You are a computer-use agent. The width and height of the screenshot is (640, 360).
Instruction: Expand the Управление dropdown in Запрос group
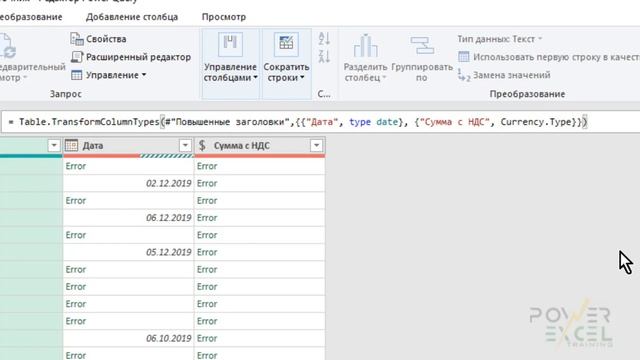pyautogui.click(x=116, y=75)
